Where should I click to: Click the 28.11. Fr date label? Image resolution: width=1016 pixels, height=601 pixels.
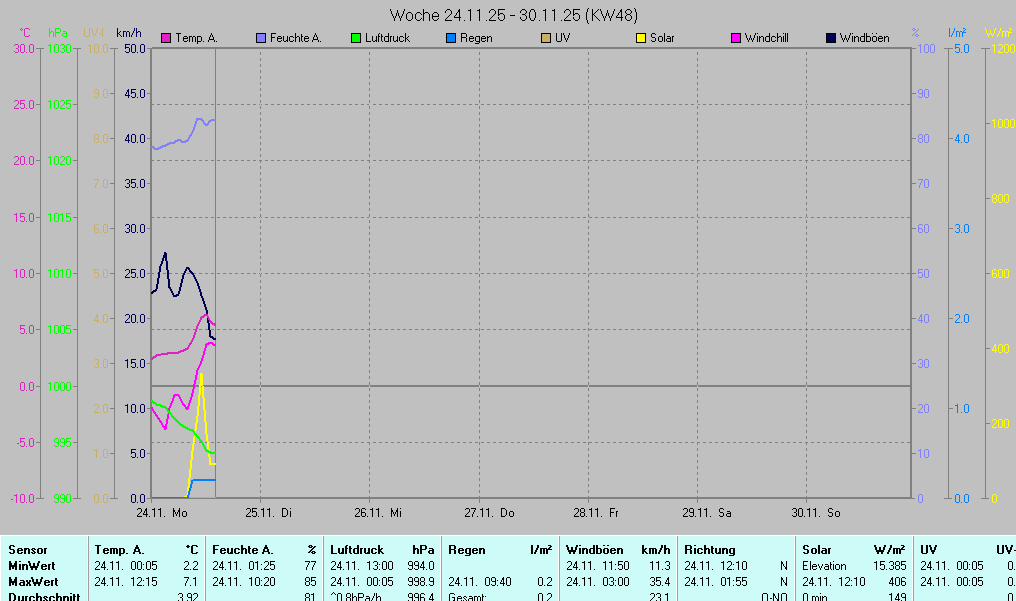click(596, 513)
